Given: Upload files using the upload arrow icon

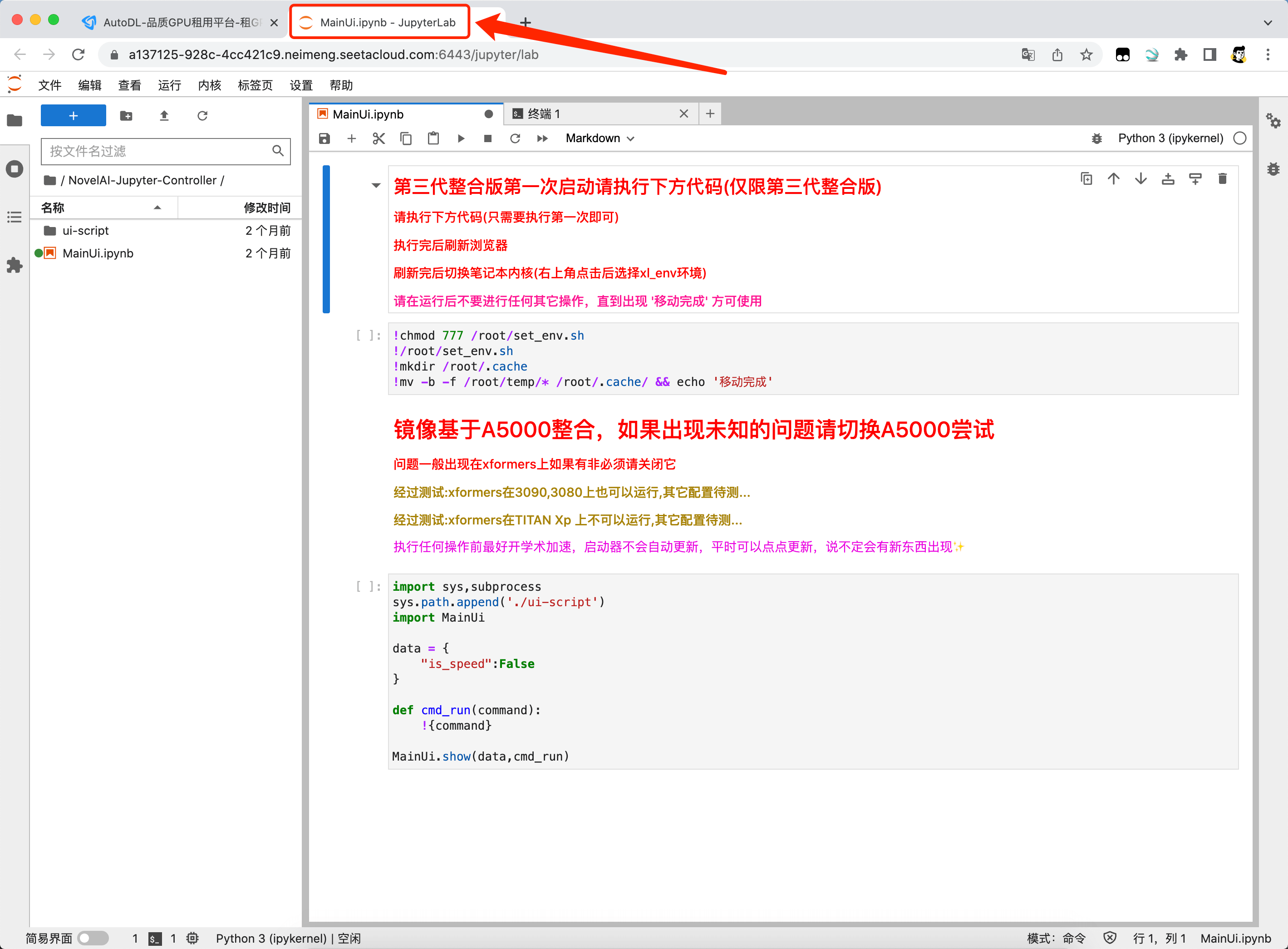Looking at the screenshot, I should point(164,116).
